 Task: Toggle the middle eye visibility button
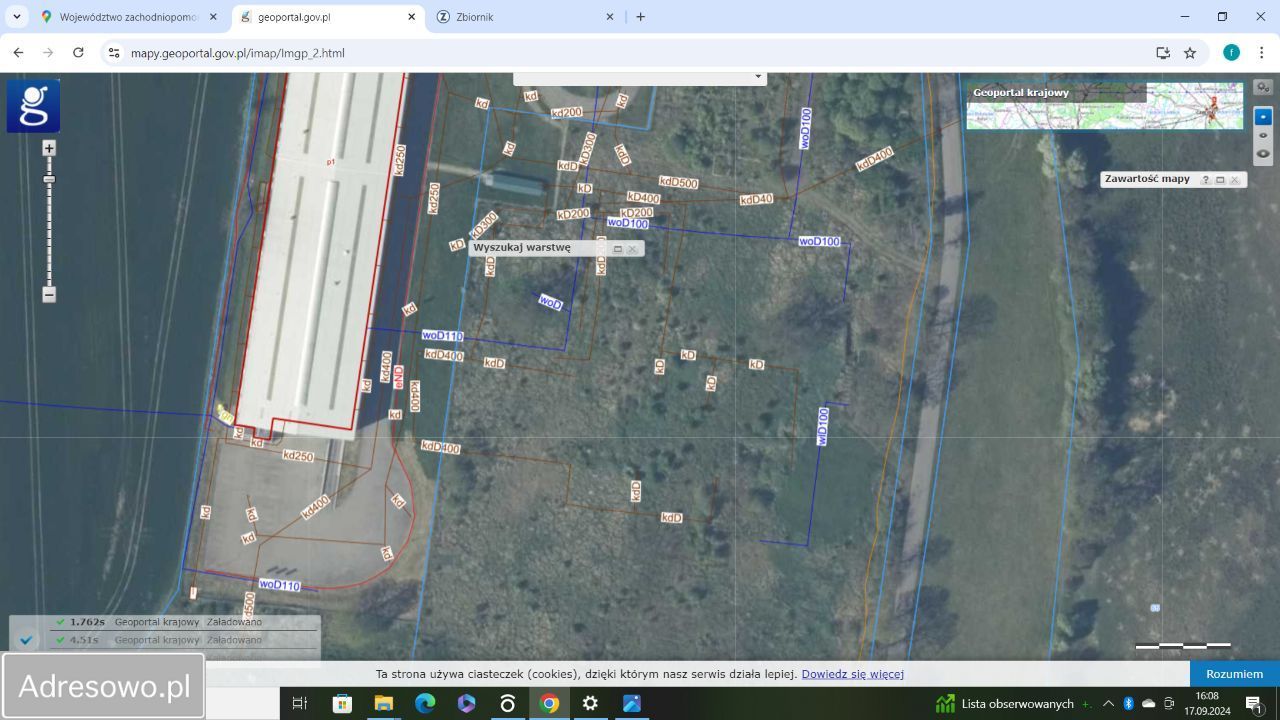1263,135
